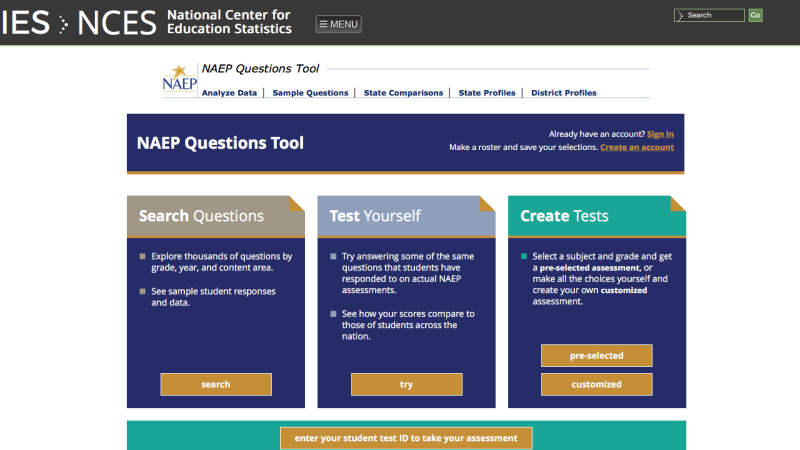This screenshot has width=800, height=450.
Task: Click the NCES logo text
Action: [x=117, y=23]
